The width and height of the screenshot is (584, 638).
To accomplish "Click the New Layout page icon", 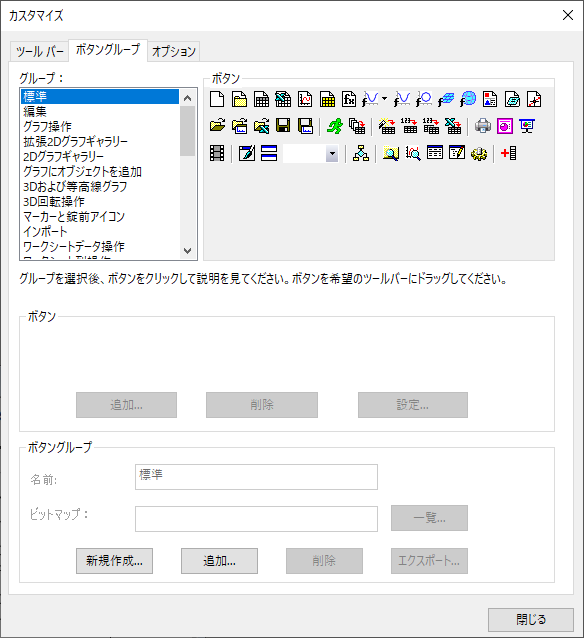I will click(x=490, y=99).
